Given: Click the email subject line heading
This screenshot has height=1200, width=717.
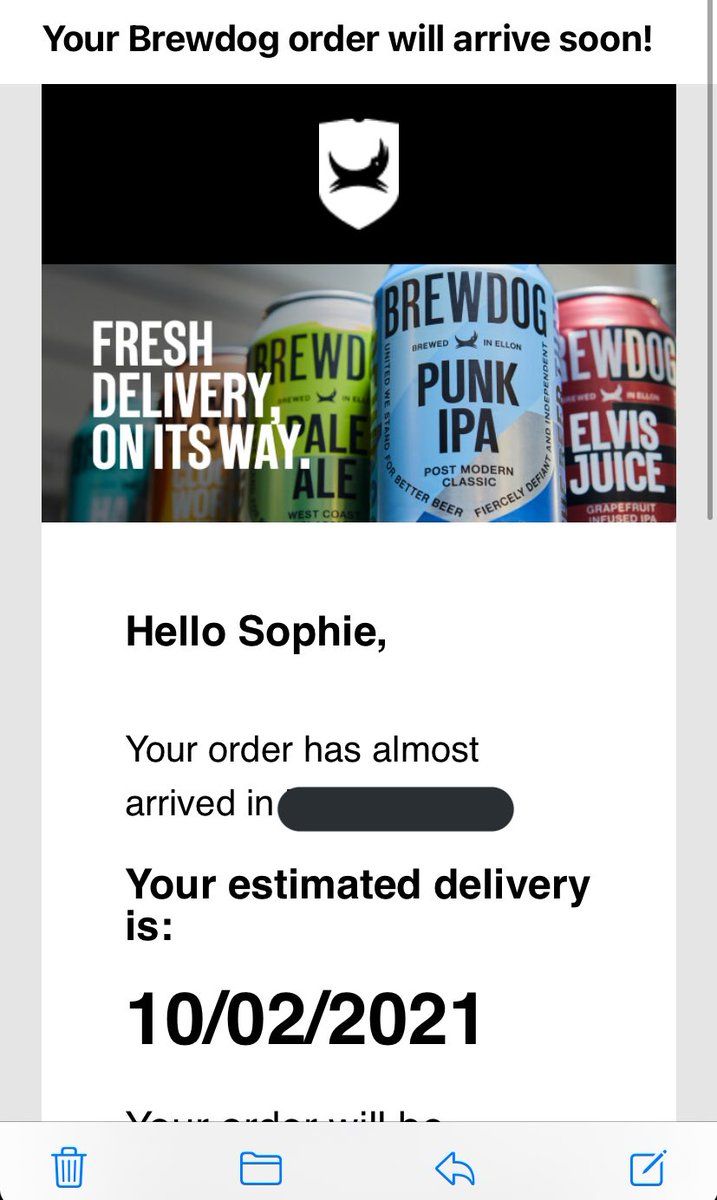Looking at the screenshot, I should pos(347,41).
